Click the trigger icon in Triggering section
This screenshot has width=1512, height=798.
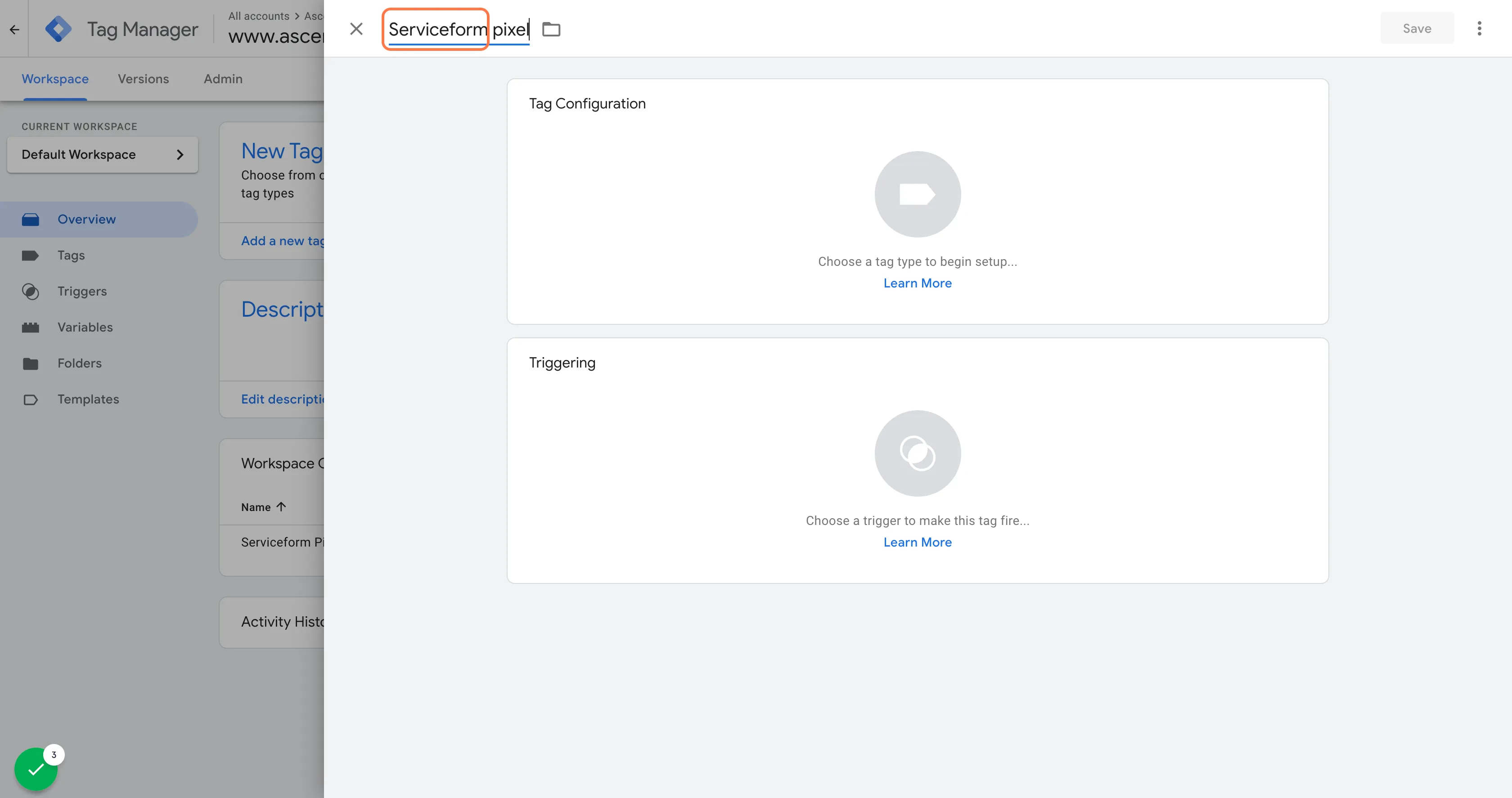pyautogui.click(x=918, y=453)
